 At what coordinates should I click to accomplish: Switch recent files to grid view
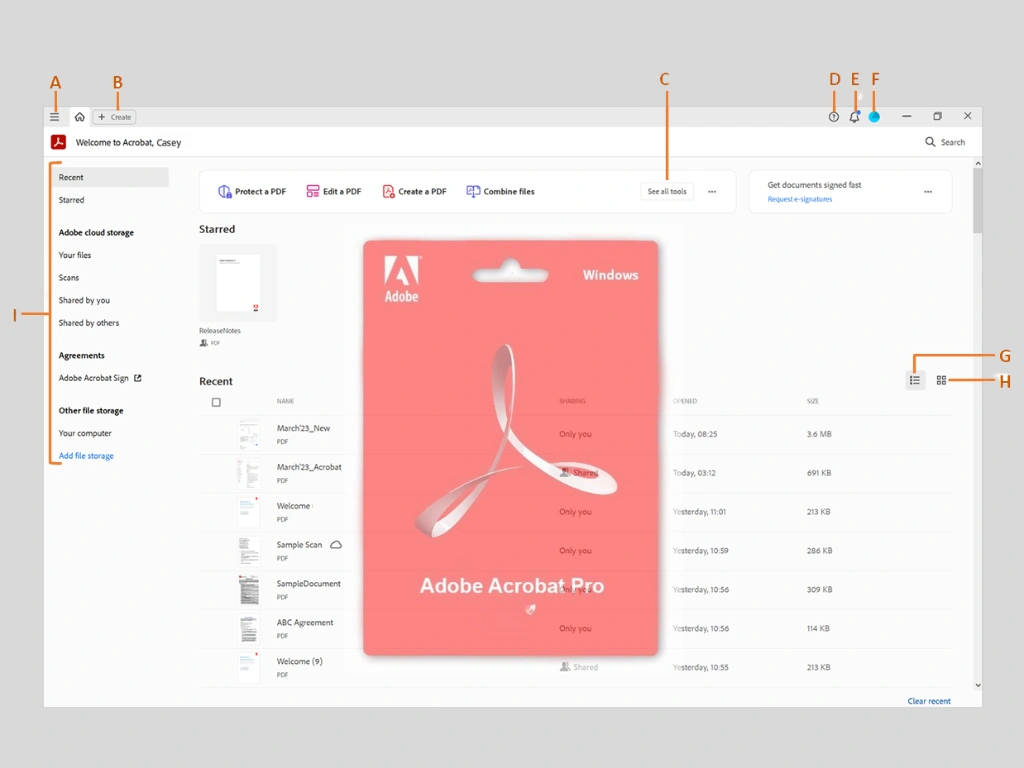[x=941, y=380]
